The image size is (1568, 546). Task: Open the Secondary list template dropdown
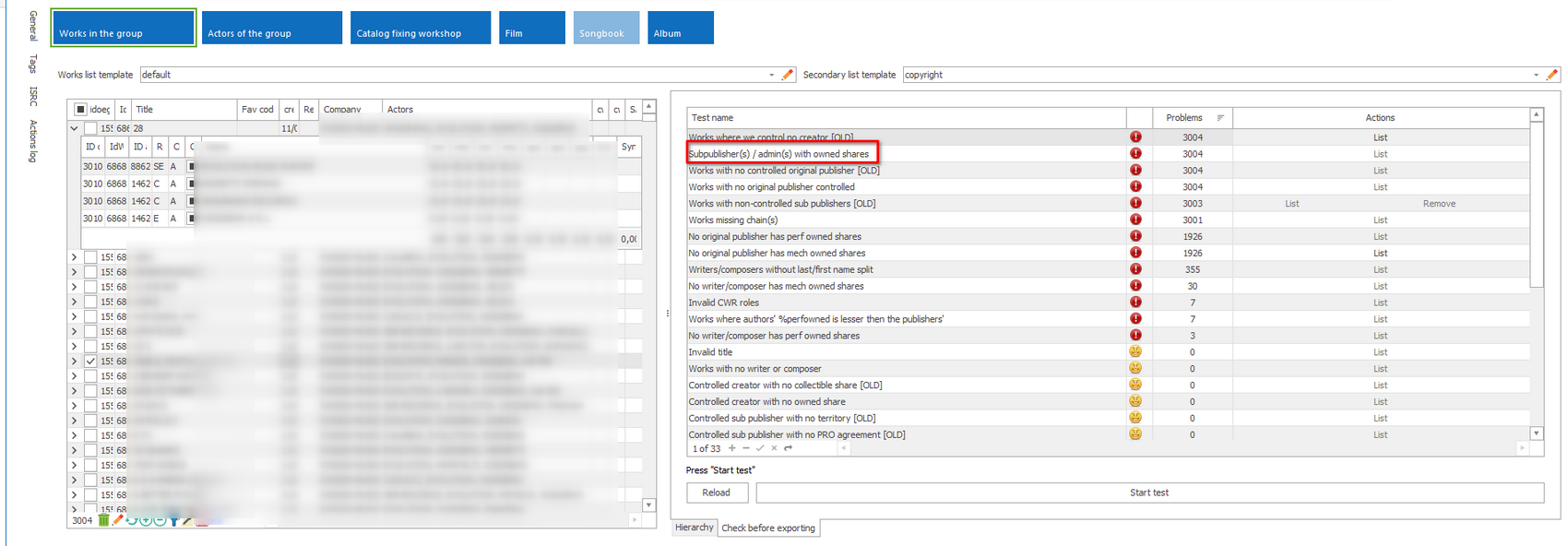point(1536,75)
